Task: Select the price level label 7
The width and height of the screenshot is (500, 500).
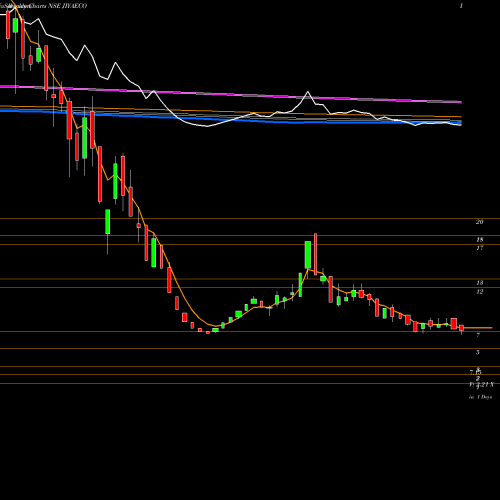Action: pyautogui.click(x=478, y=335)
